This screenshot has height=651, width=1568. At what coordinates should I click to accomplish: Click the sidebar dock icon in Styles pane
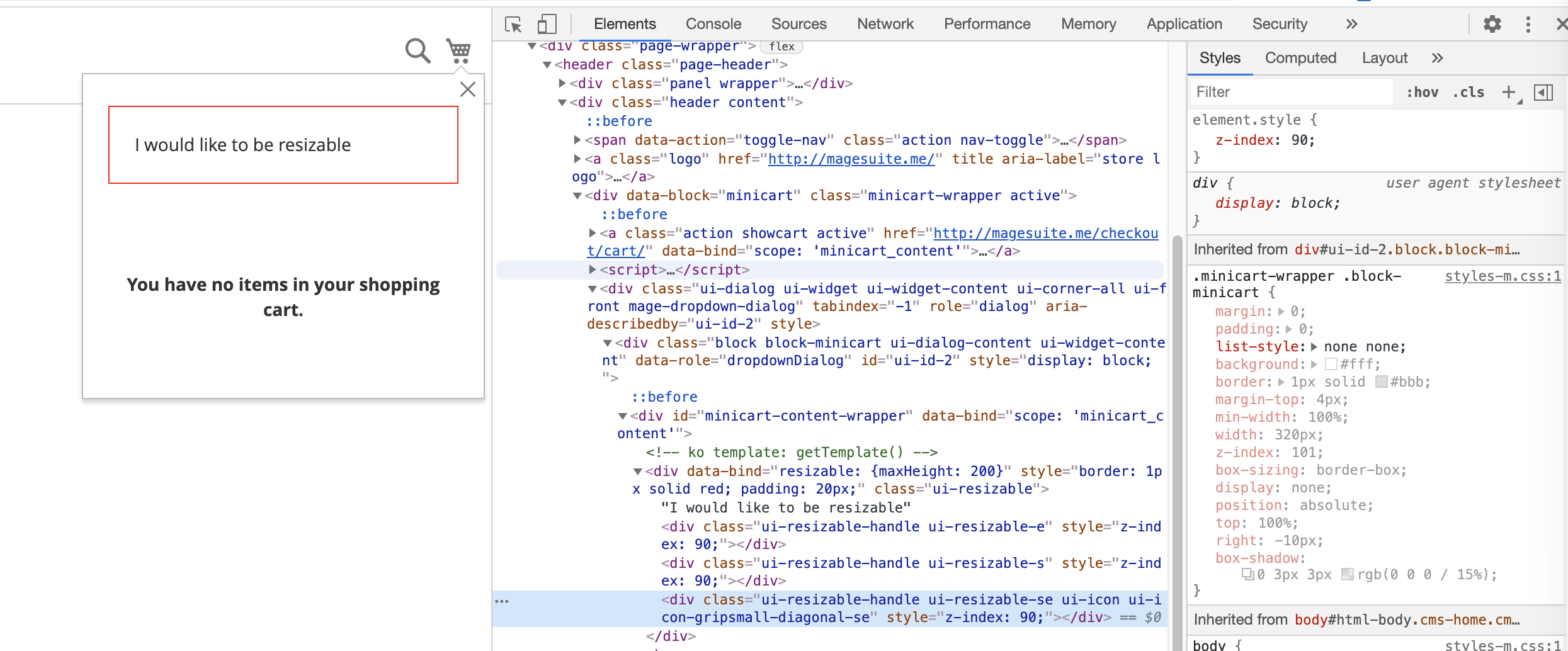point(1544,92)
